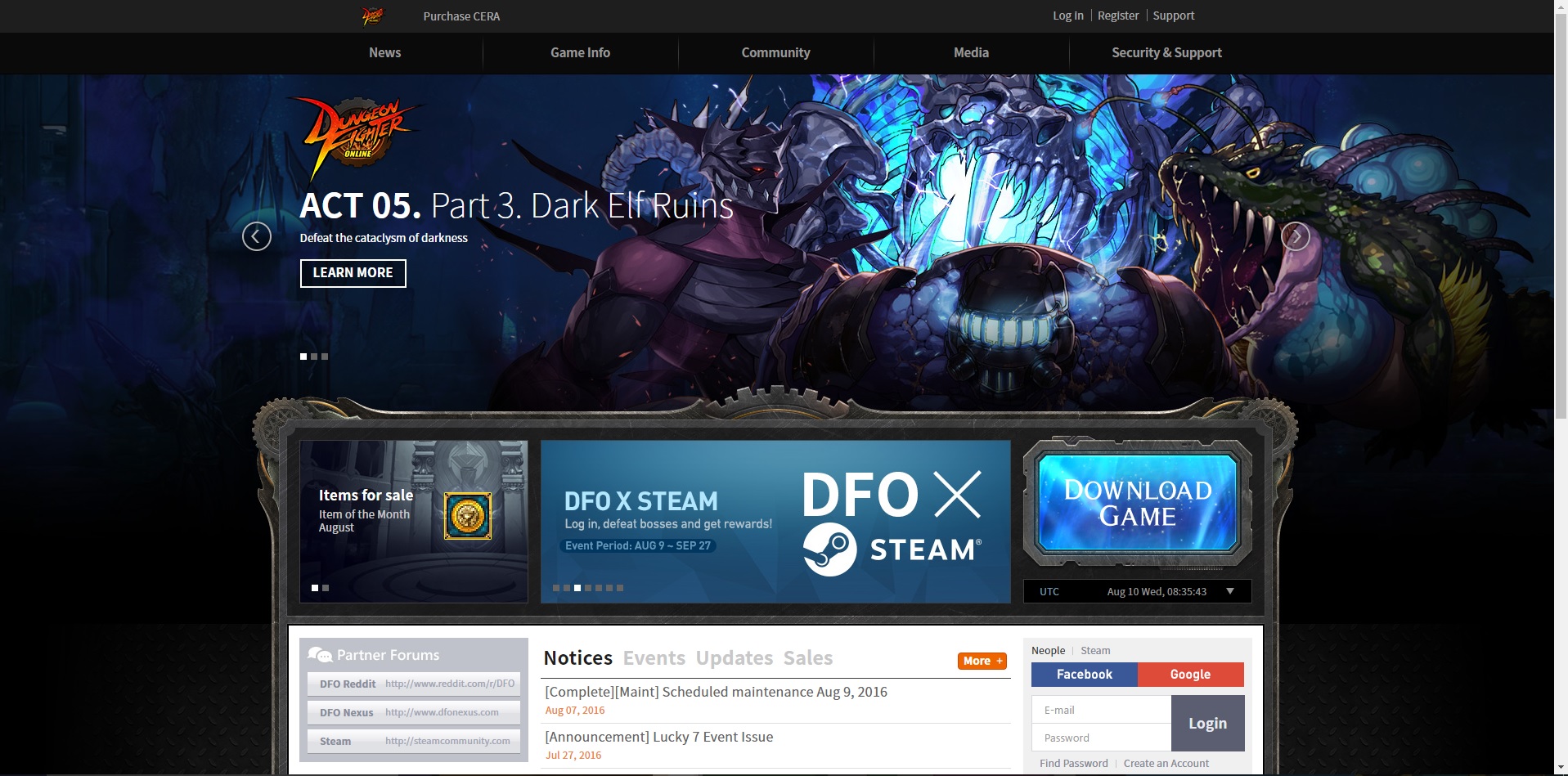The image size is (1568, 776).
Task: Select second hero carousel indicator dot
Action: (314, 357)
